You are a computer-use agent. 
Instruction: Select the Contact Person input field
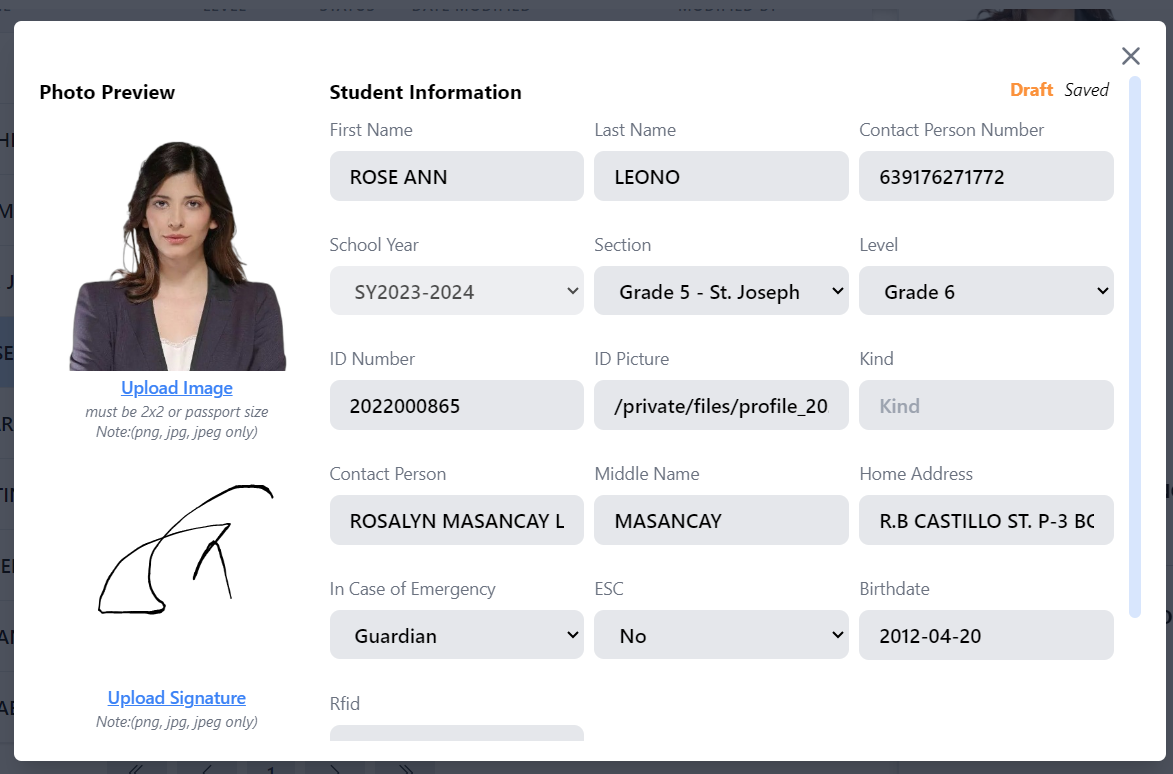pyautogui.click(x=456, y=521)
